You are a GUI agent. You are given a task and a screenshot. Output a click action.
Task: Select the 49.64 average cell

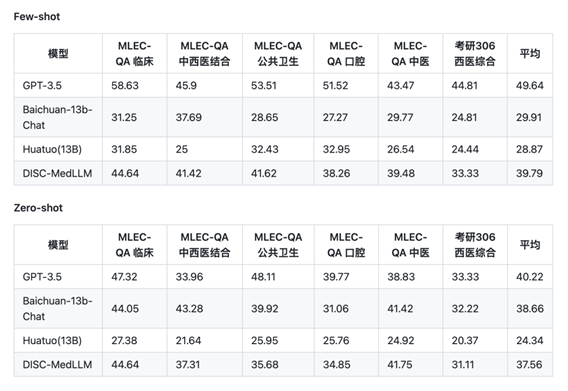coord(530,86)
